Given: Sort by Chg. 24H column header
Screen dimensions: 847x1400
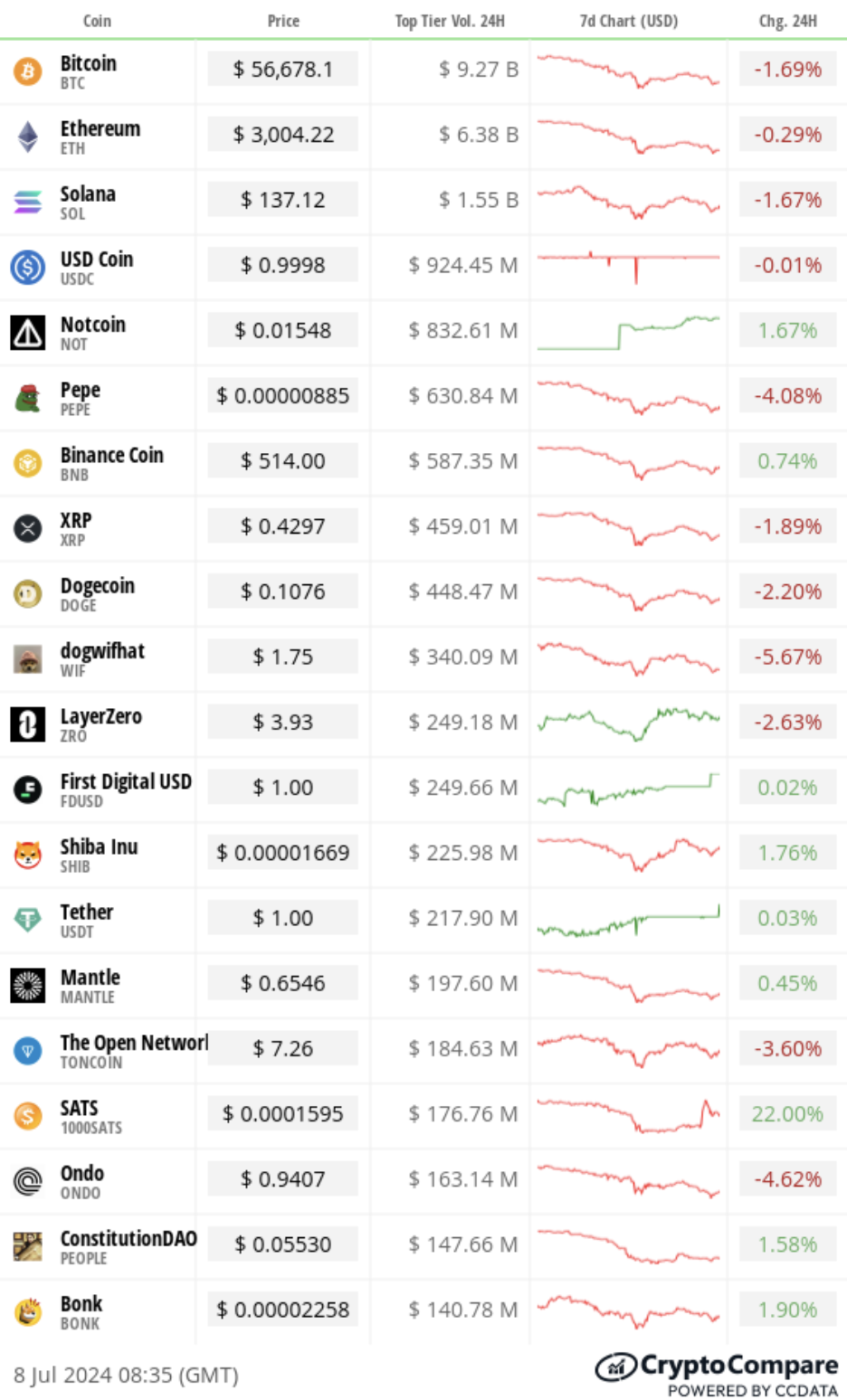Looking at the screenshot, I should (x=787, y=21).
